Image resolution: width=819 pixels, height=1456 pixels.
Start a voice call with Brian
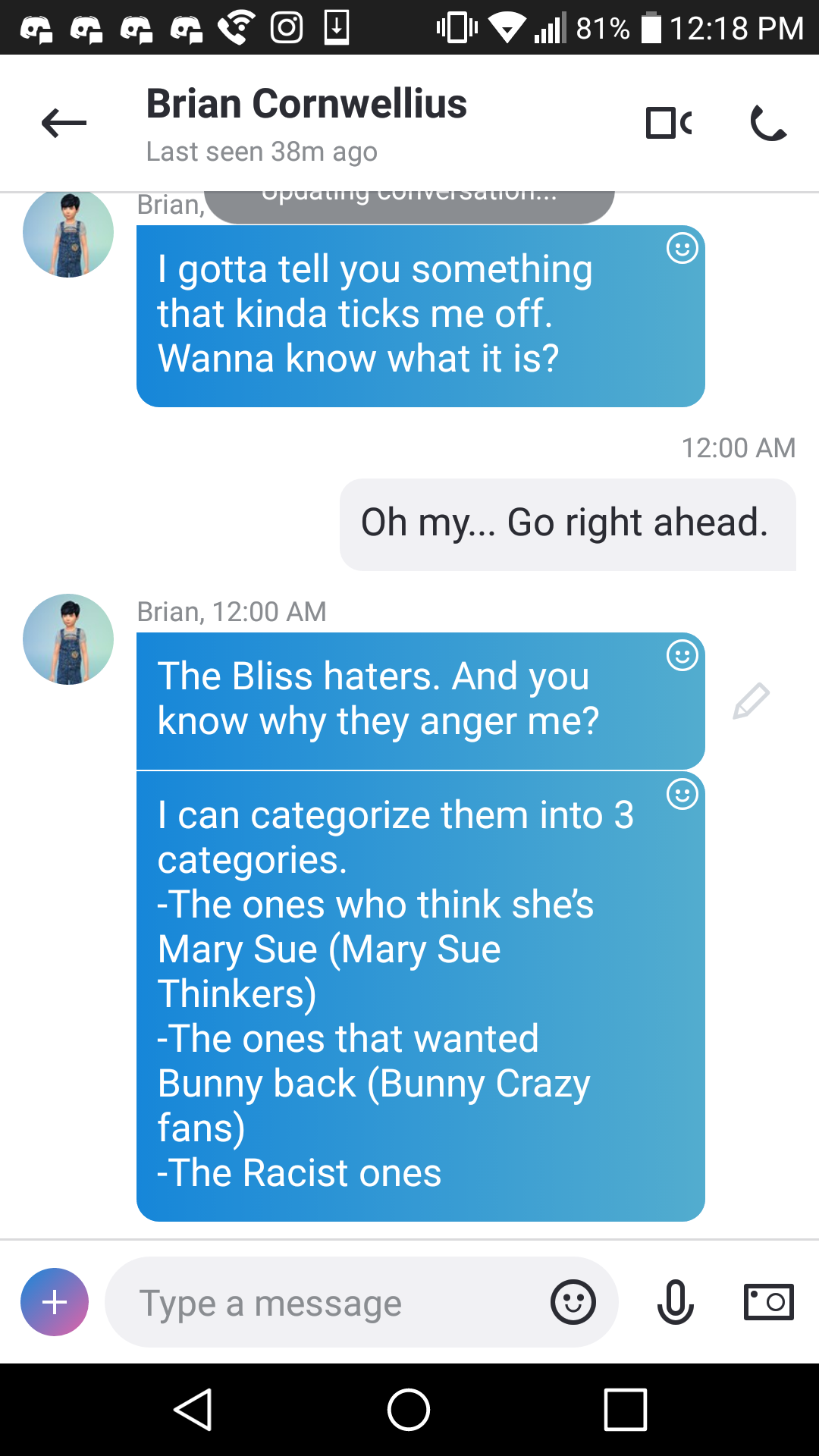[x=768, y=123]
